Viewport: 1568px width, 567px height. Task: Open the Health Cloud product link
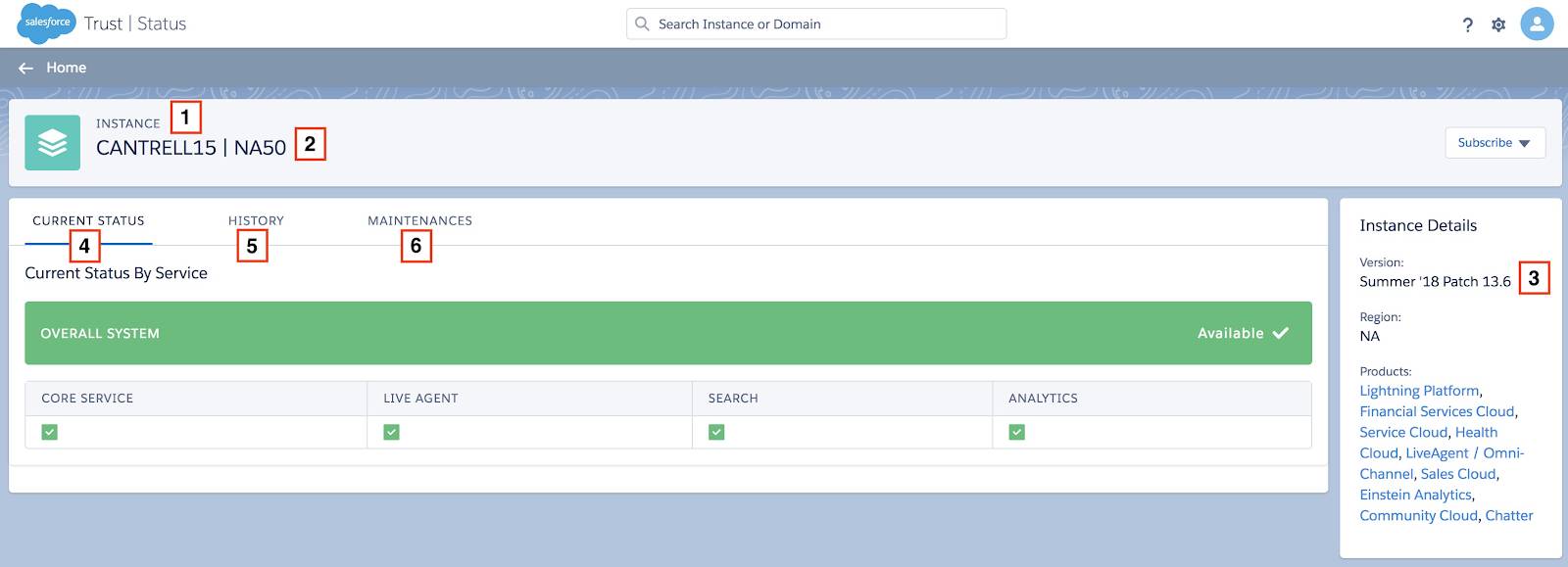pyautogui.click(x=1476, y=432)
